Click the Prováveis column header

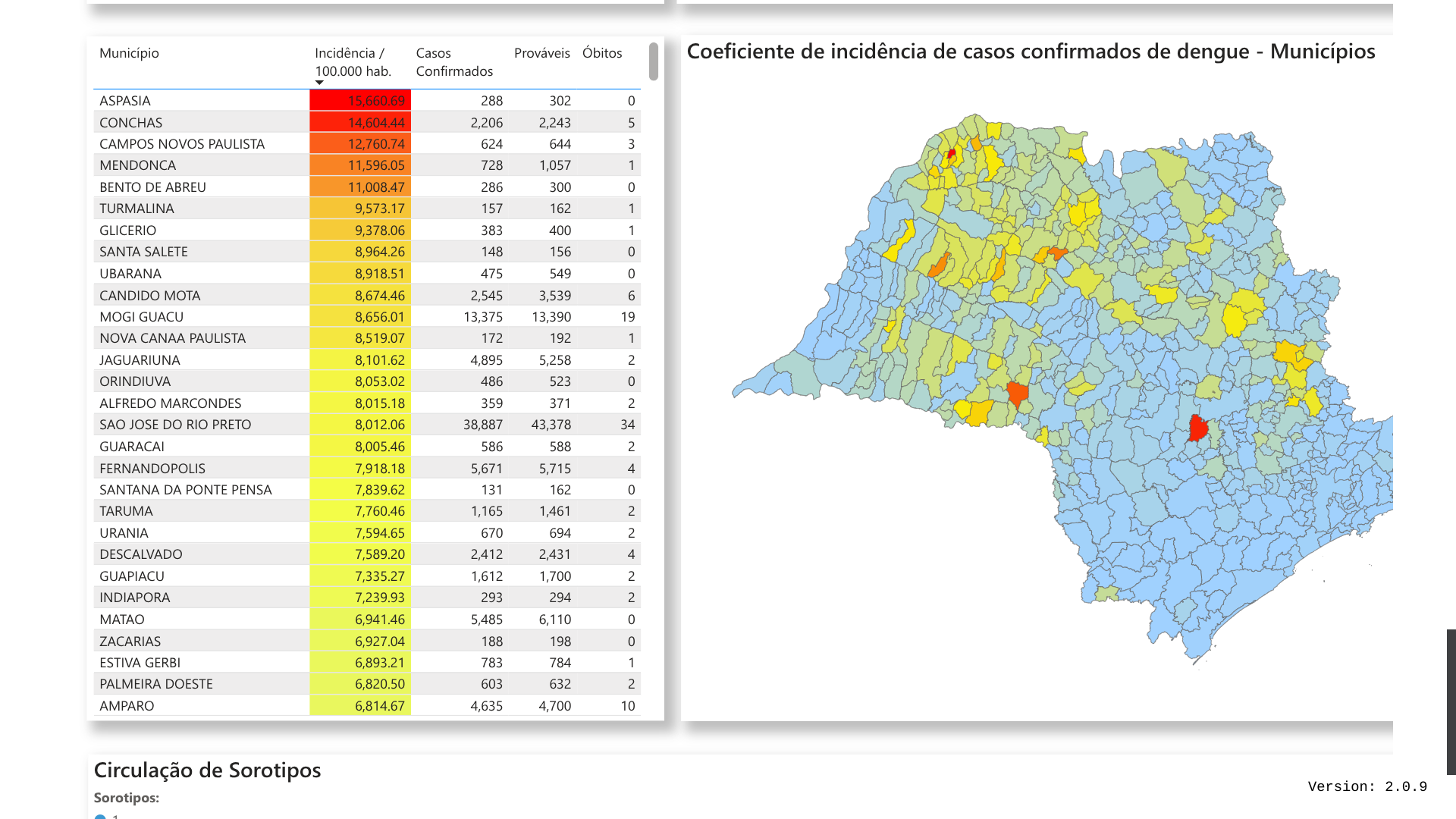(541, 53)
